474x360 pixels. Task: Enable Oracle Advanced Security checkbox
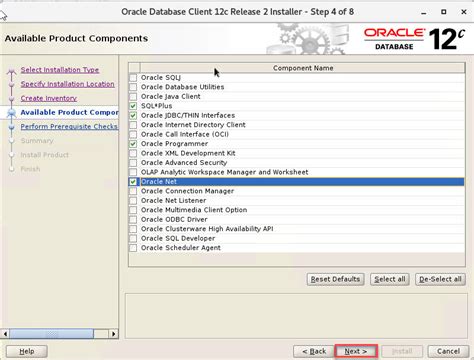point(133,163)
